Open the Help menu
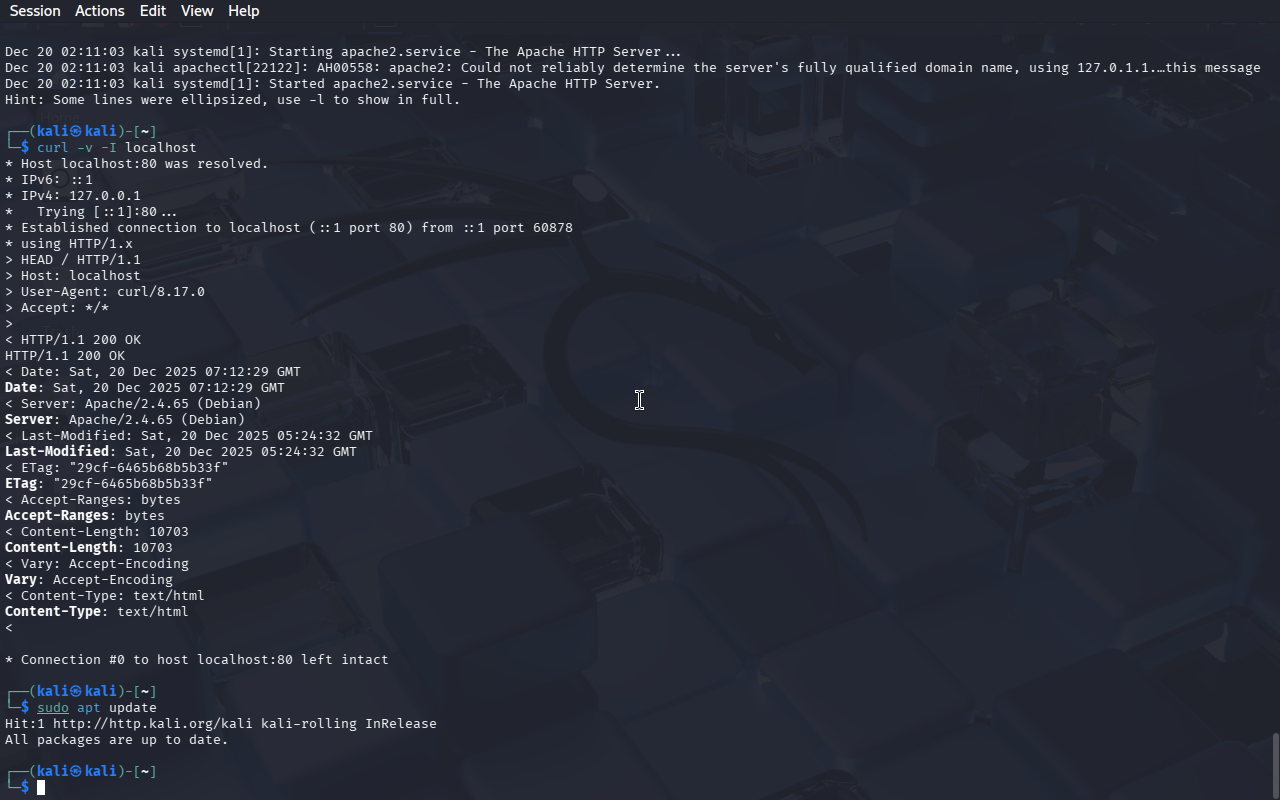Viewport: 1280px width, 800px height. click(x=244, y=11)
